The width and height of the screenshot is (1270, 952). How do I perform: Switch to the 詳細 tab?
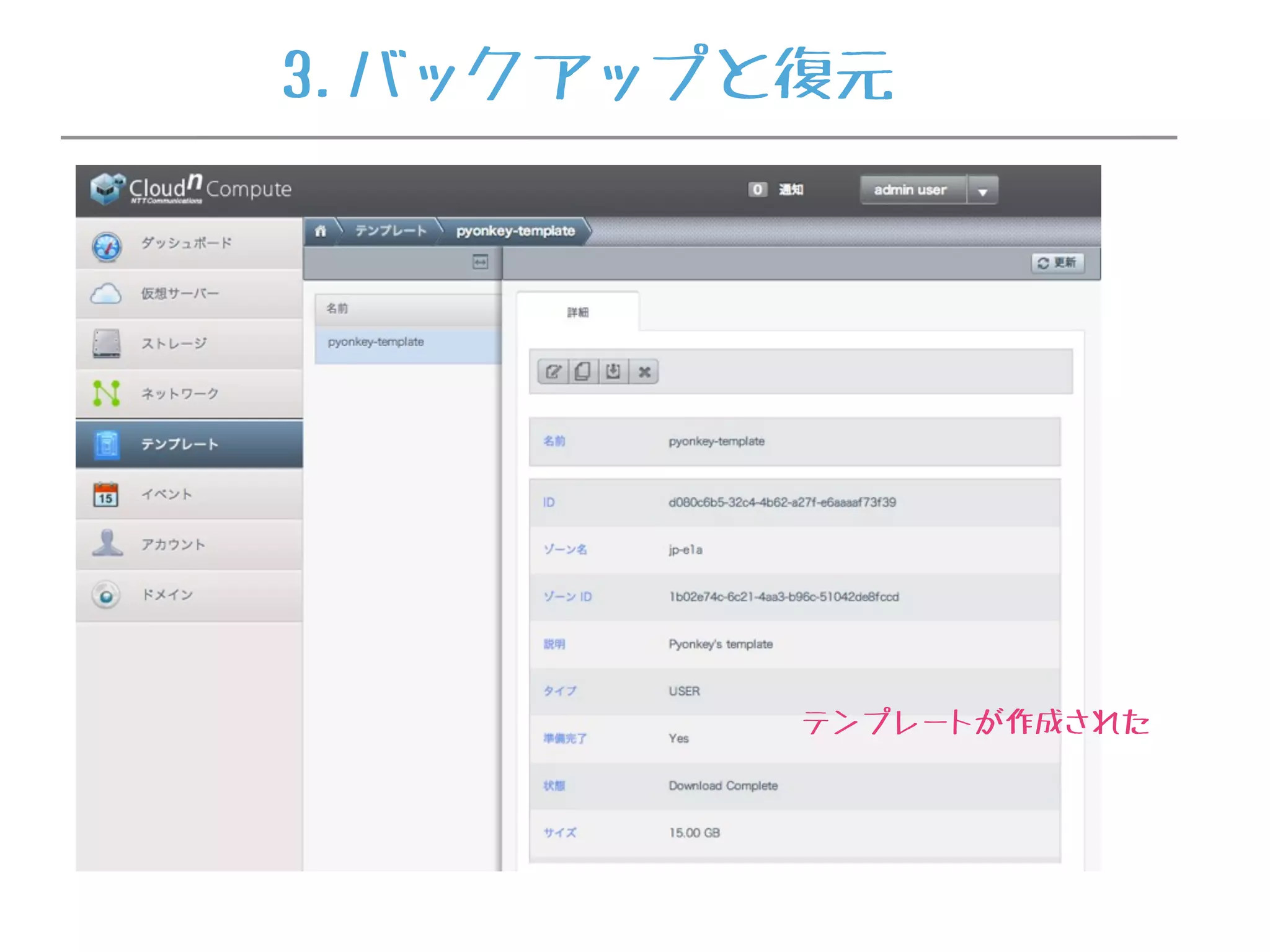pyautogui.click(x=578, y=312)
